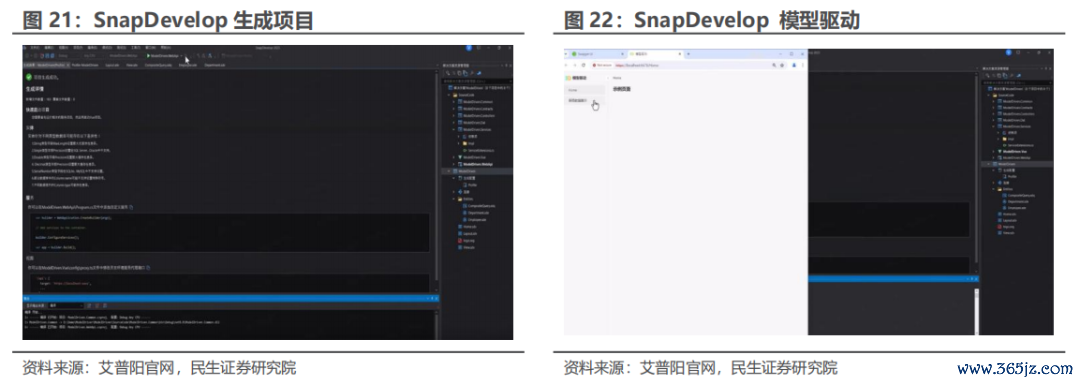This screenshot has width=1080, height=384.
Task: Open CompositeQuery.edq file in Figure 21 tree
Action: click(480, 206)
